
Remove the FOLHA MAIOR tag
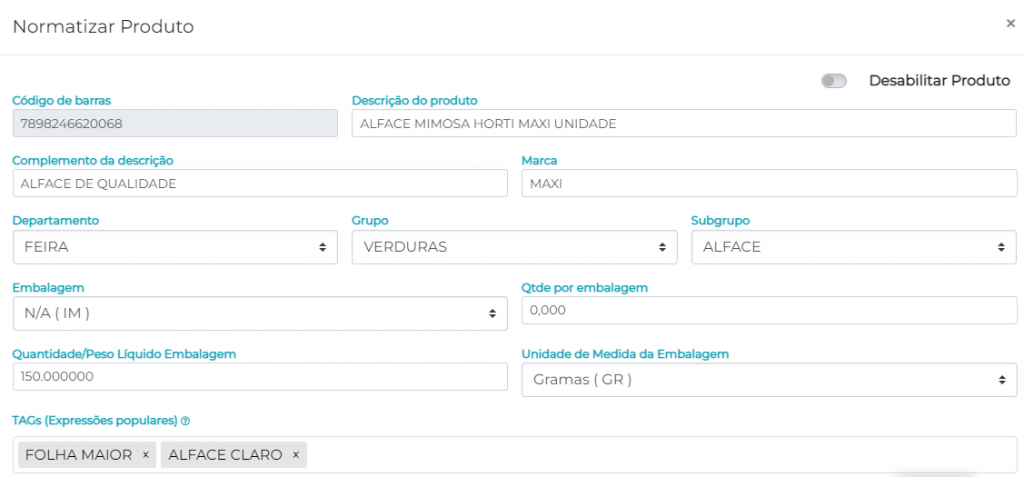[x=145, y=455]
